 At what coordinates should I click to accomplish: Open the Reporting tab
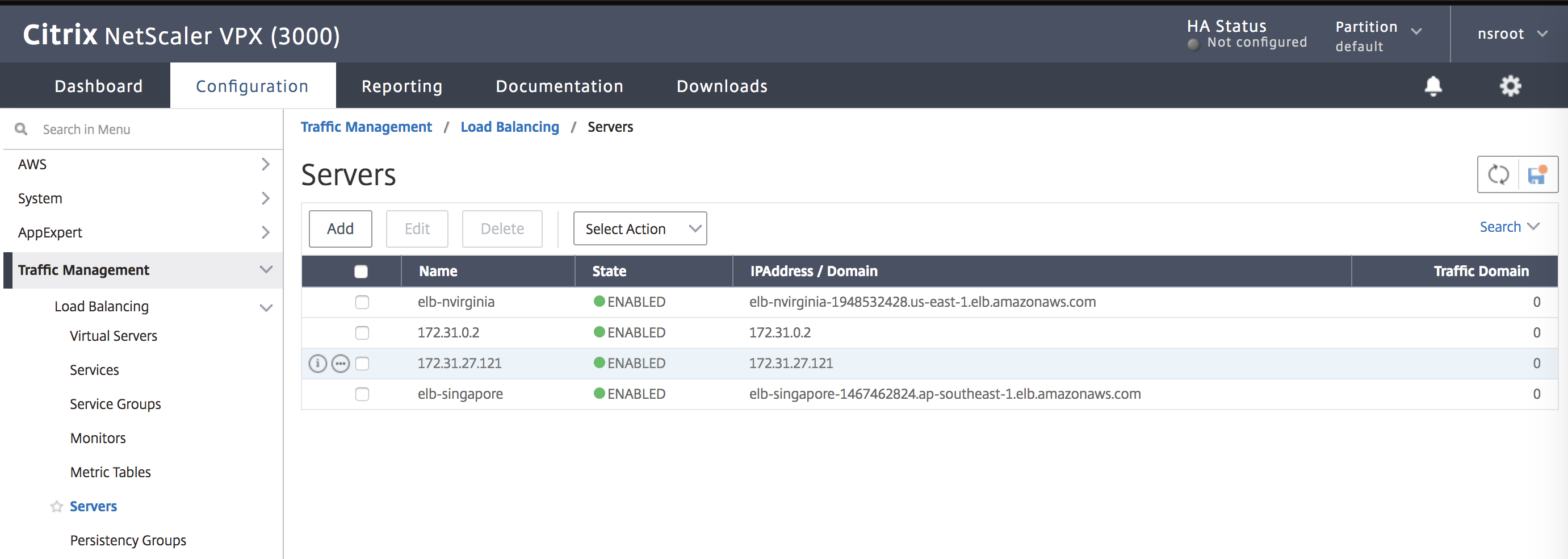coord(402,86)
